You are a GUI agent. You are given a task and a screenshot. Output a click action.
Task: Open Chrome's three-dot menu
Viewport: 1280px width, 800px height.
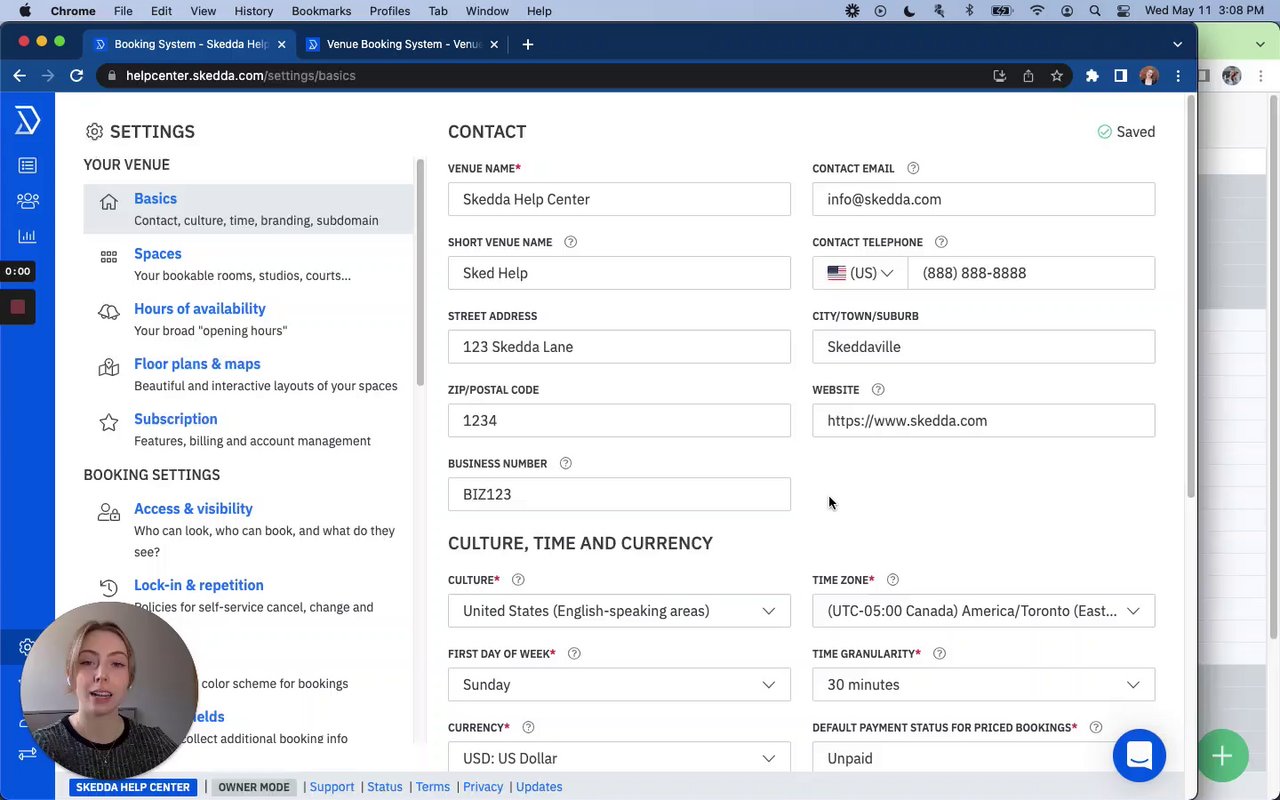tap(1178, 76)
